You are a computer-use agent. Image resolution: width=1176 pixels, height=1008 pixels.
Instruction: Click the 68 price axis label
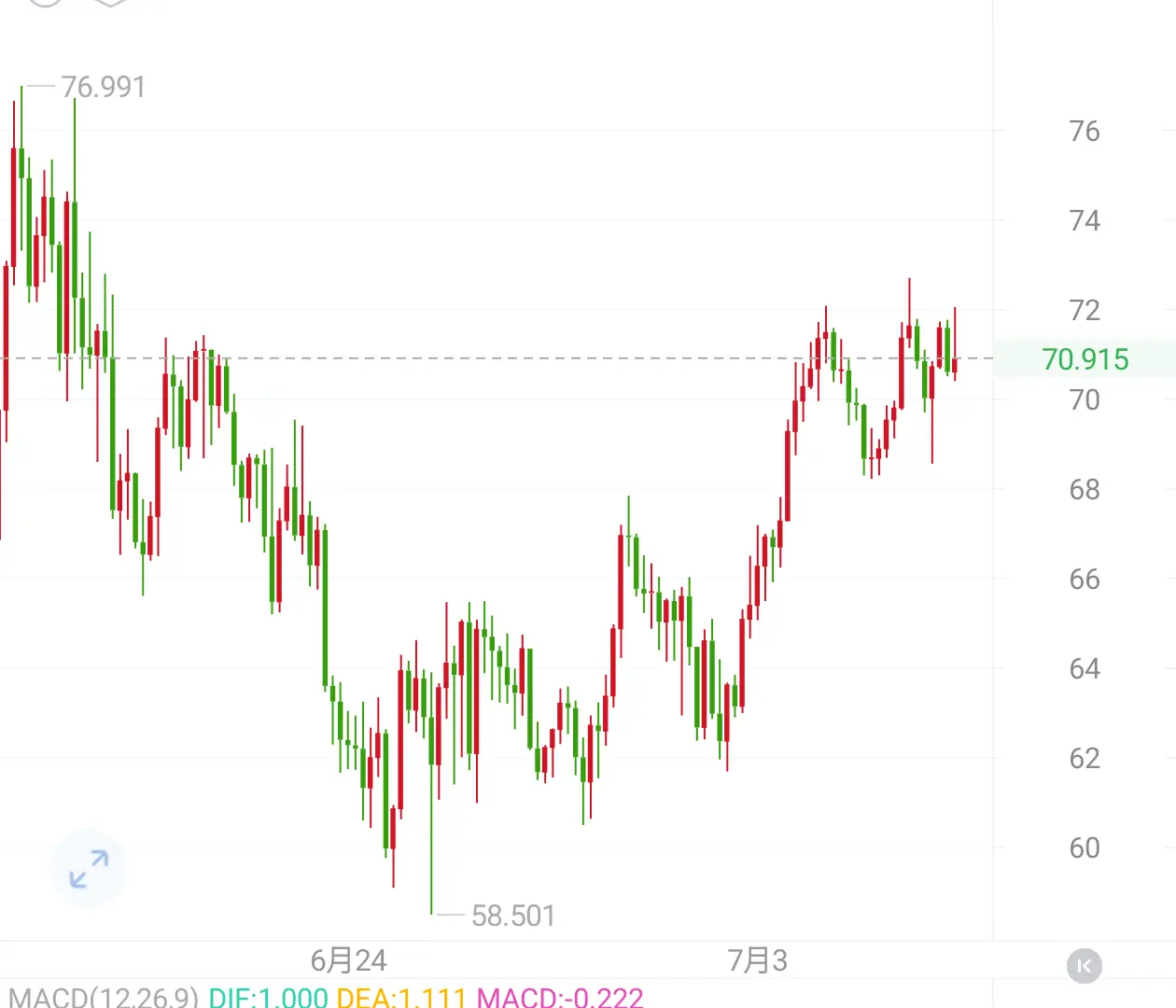tap(1085, 489)
